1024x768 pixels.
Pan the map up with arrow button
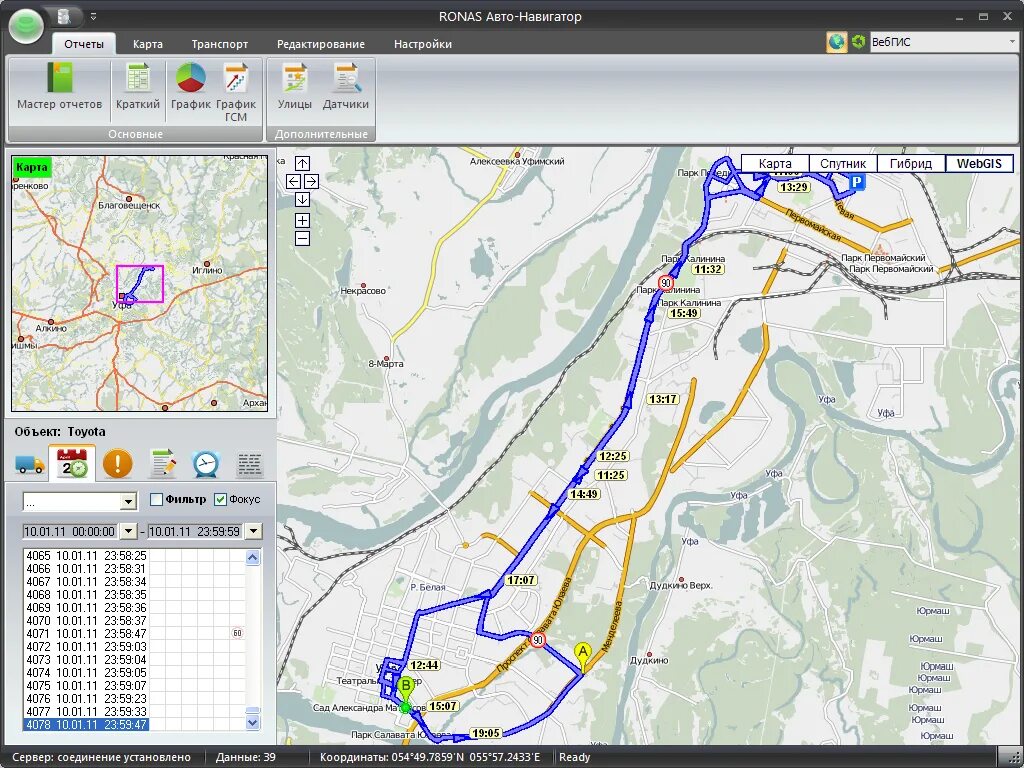(302, 163)
